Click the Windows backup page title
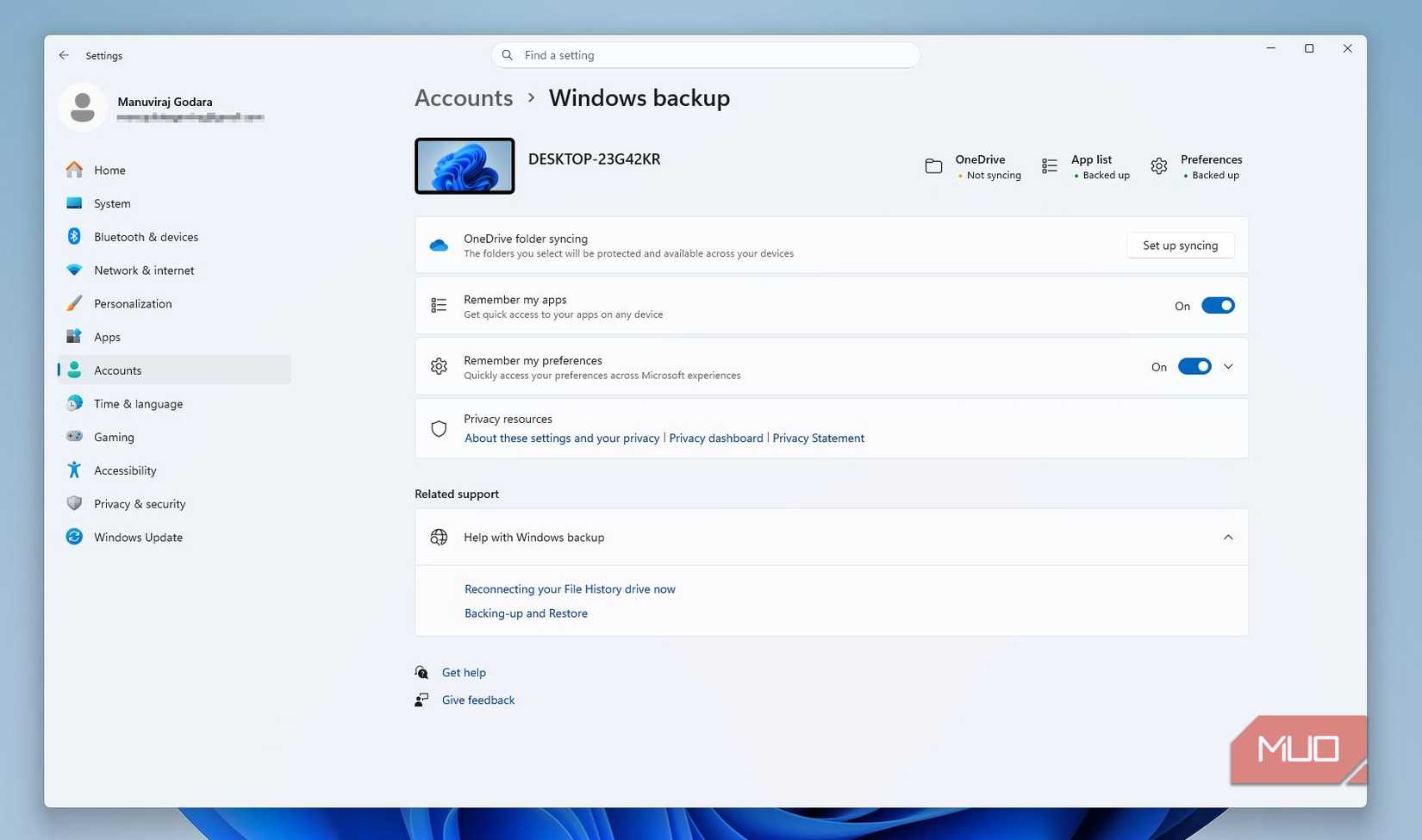This screenshot has width=1422, height=840. tap(639, 98)
